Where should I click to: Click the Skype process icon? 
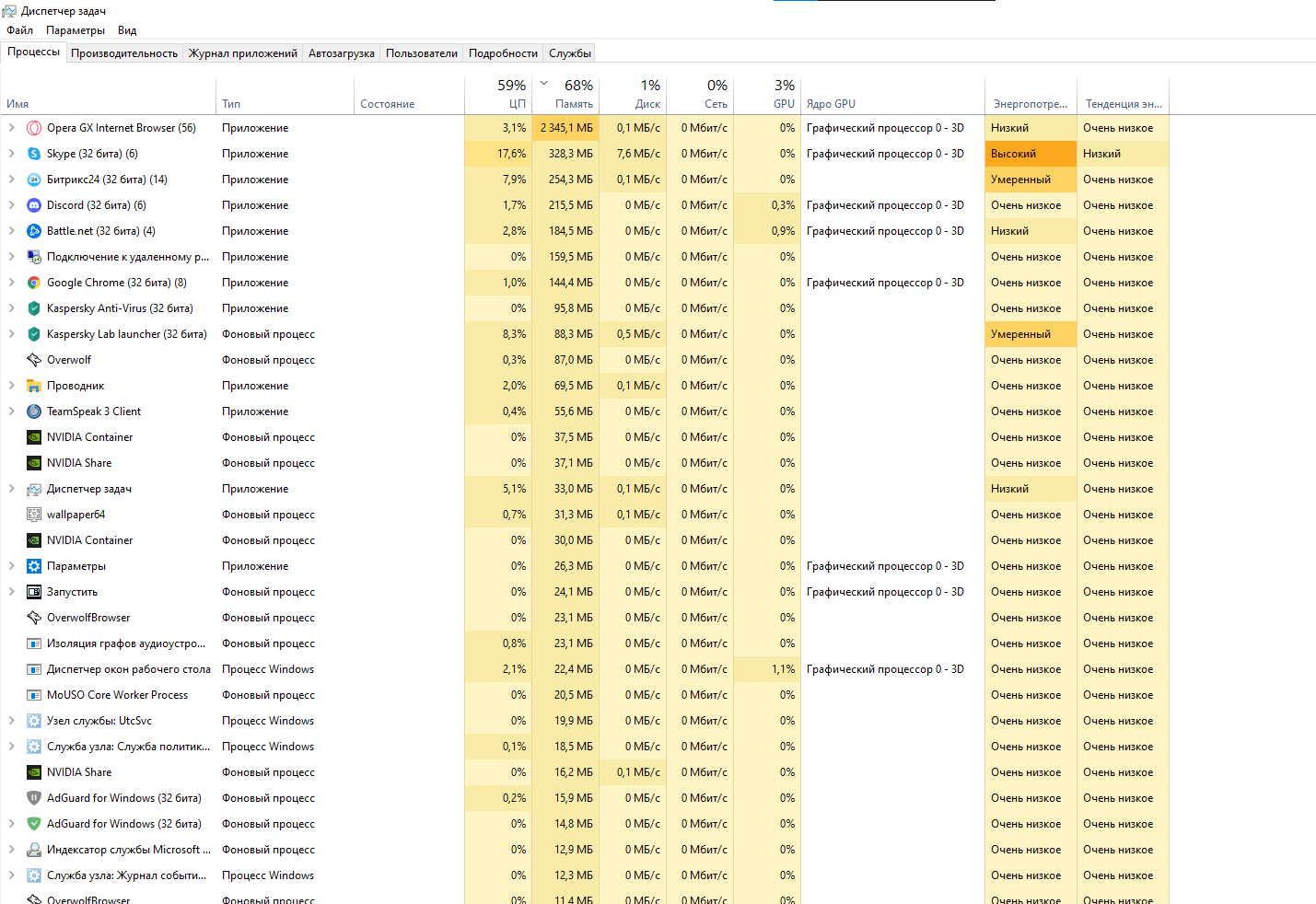(x=34, y=154)
